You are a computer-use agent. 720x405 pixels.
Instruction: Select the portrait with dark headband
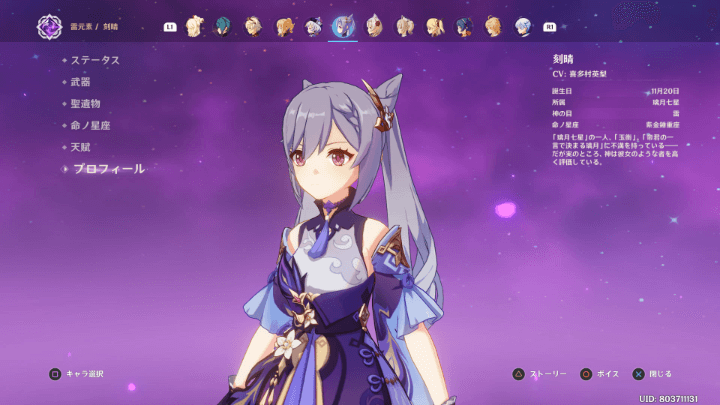(253, 26)
